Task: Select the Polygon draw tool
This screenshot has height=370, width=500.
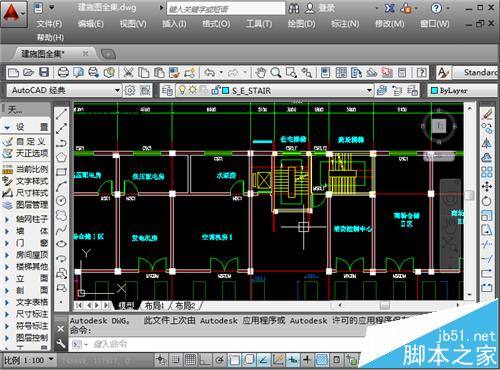Action: tap(61, 157)
